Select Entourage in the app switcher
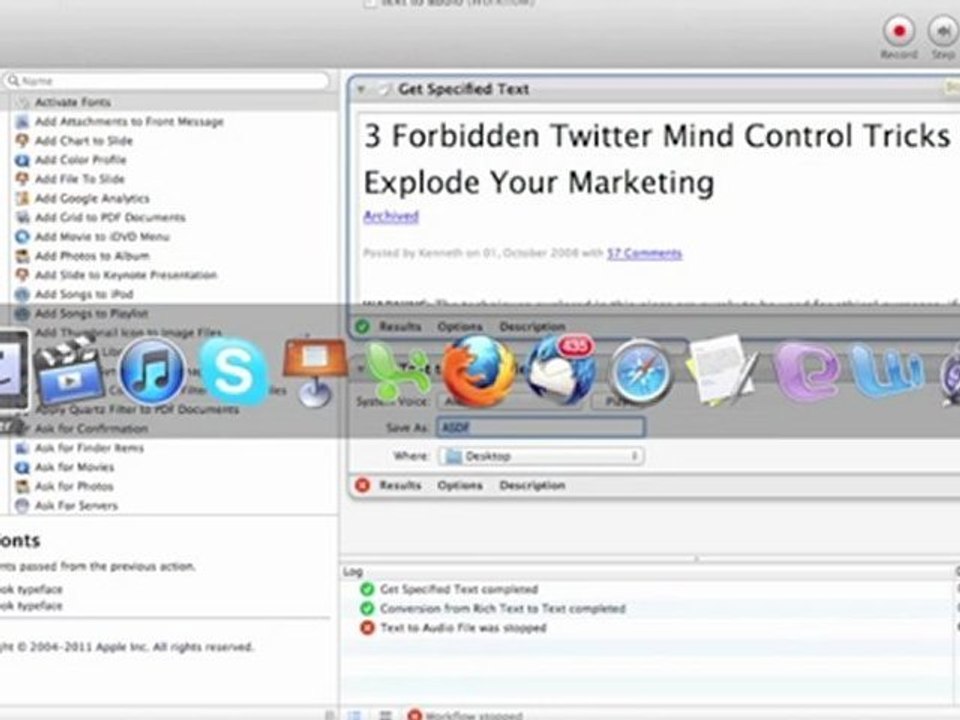The height and width of the screenshot is (720, 960). [x=806, y=372]
